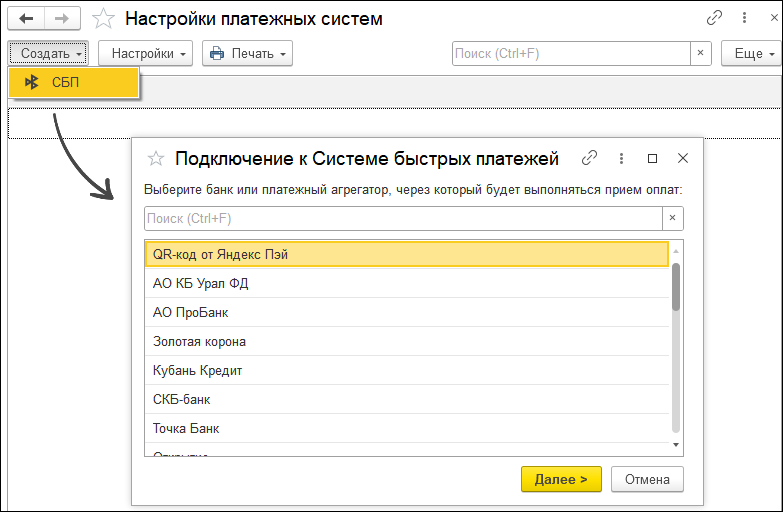Copy link icon in main window header
This screenshot has height=512, width=783.
pos(714,18)
